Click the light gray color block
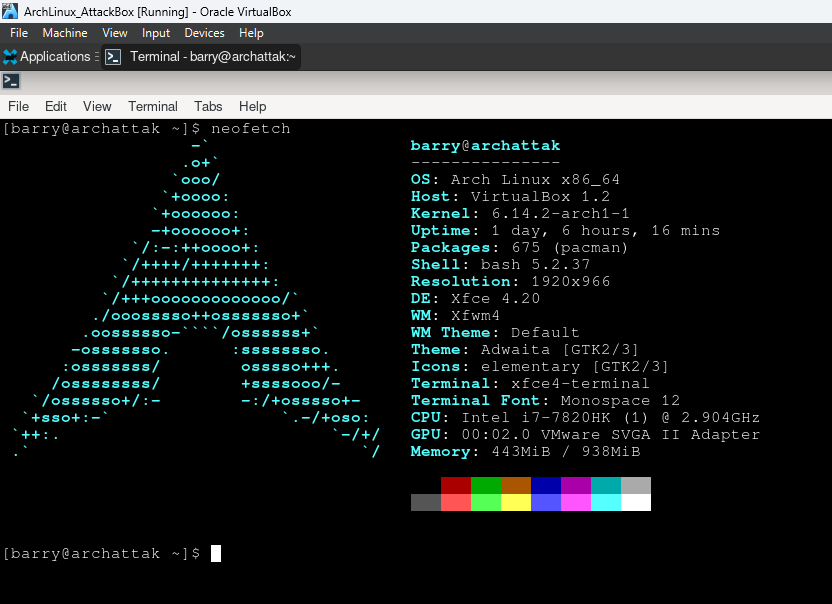Viewport: 832px width, 604px height. [636, 486]
